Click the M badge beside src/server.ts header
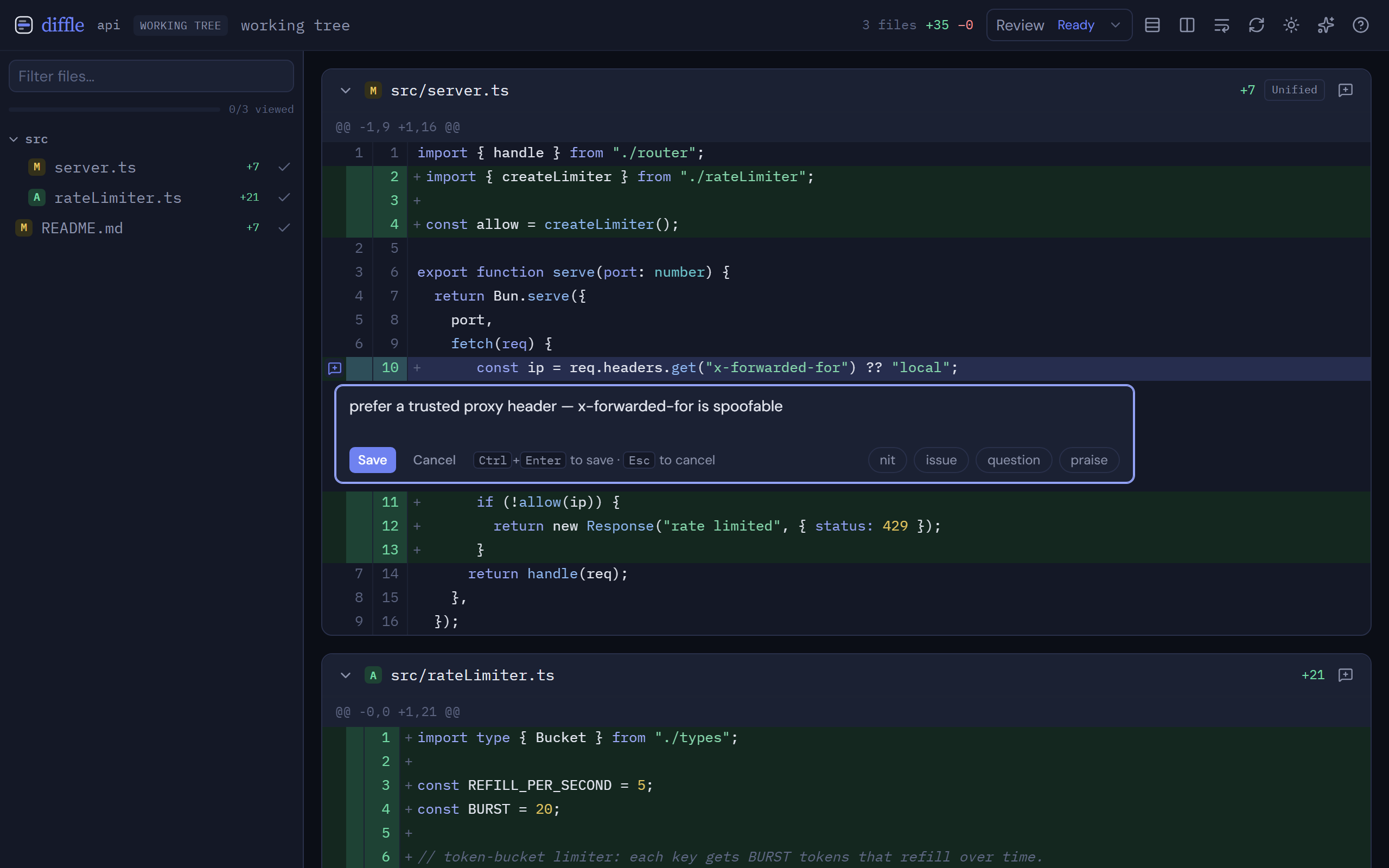The image size is (1389, 868). click(373, 91)
